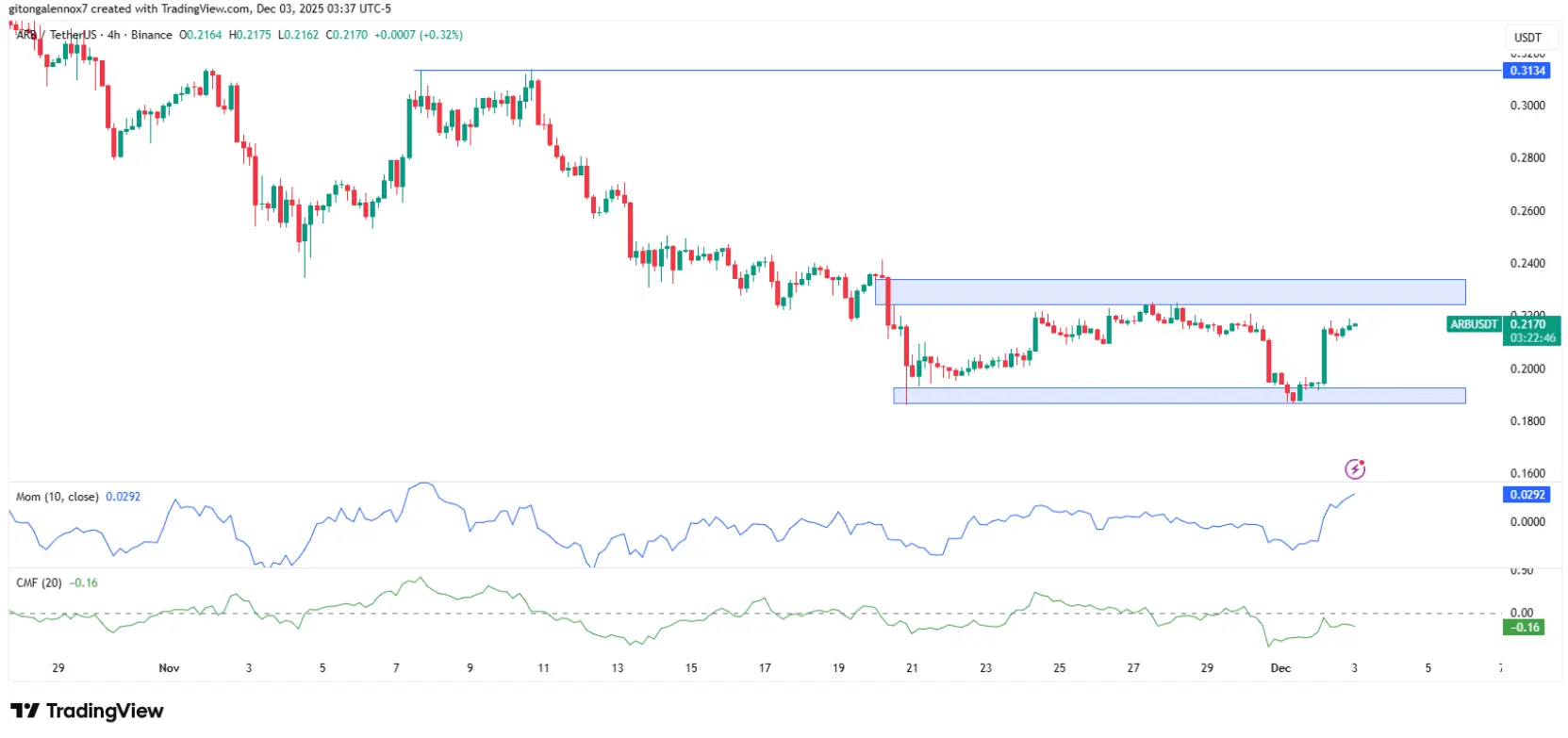
Task: Click the 0.2600 level on the price axis
Action: [x=1527, y=211]
